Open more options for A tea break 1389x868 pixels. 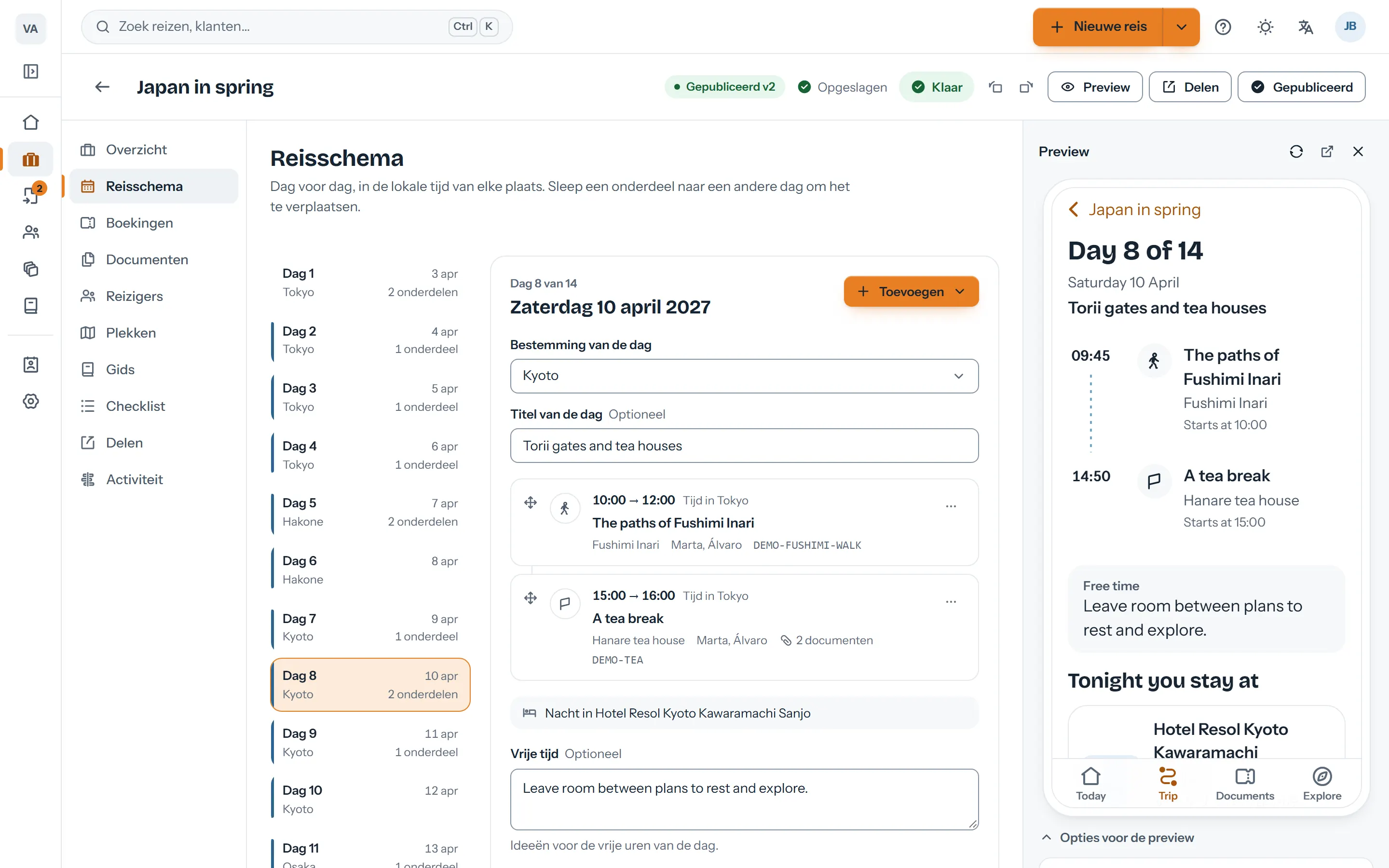point(951,602)
